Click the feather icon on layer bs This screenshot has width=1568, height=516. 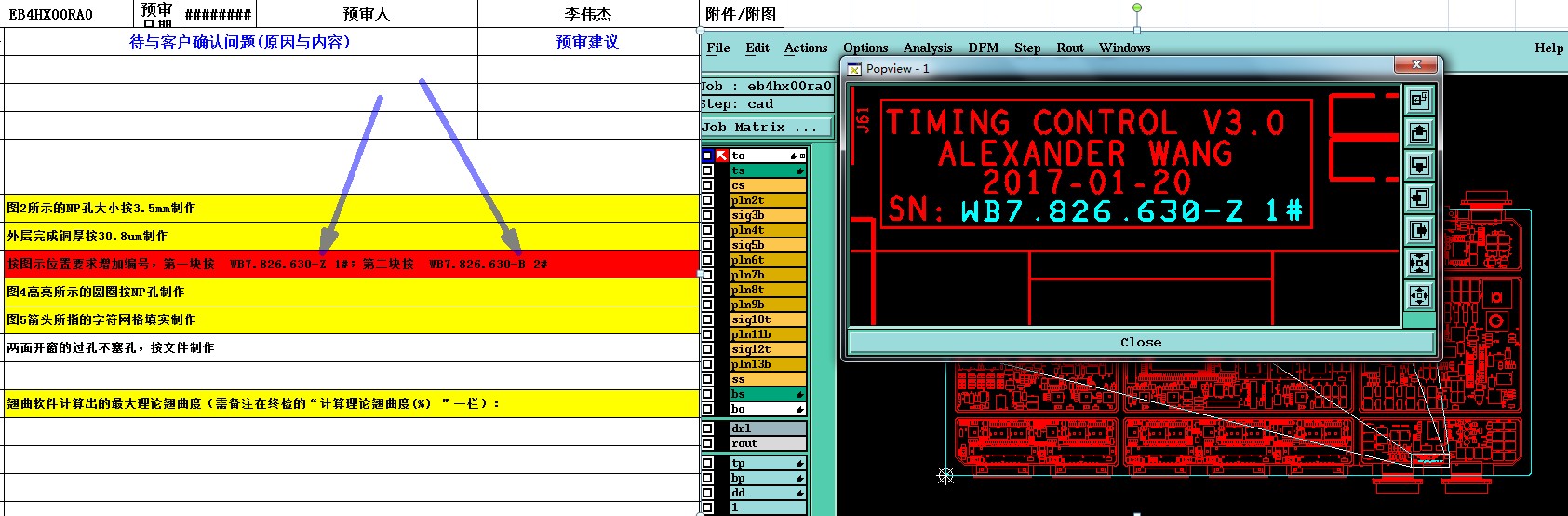click(x=799, y=394)
